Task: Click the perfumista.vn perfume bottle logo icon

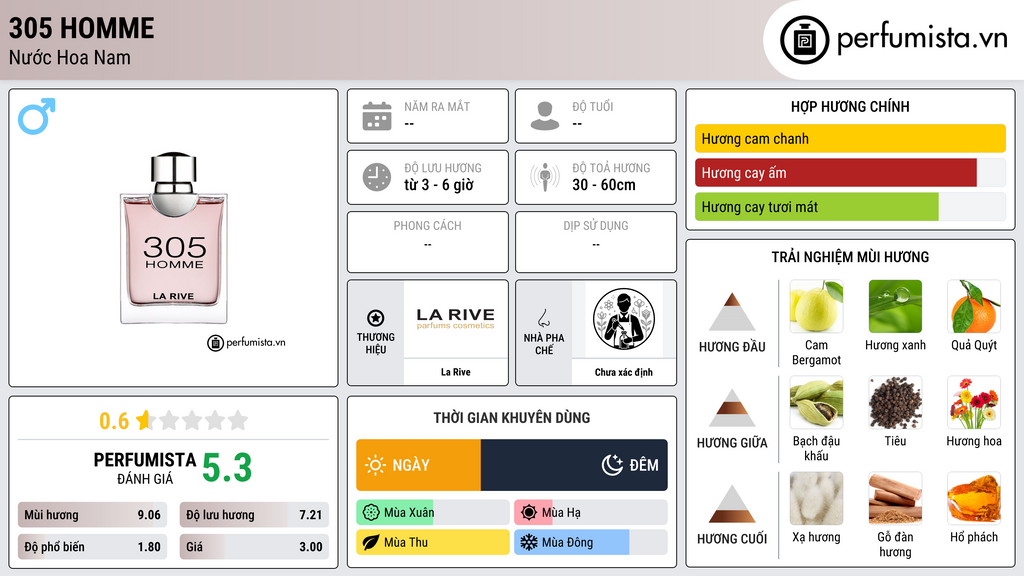Action: click(x=804, y=40)
